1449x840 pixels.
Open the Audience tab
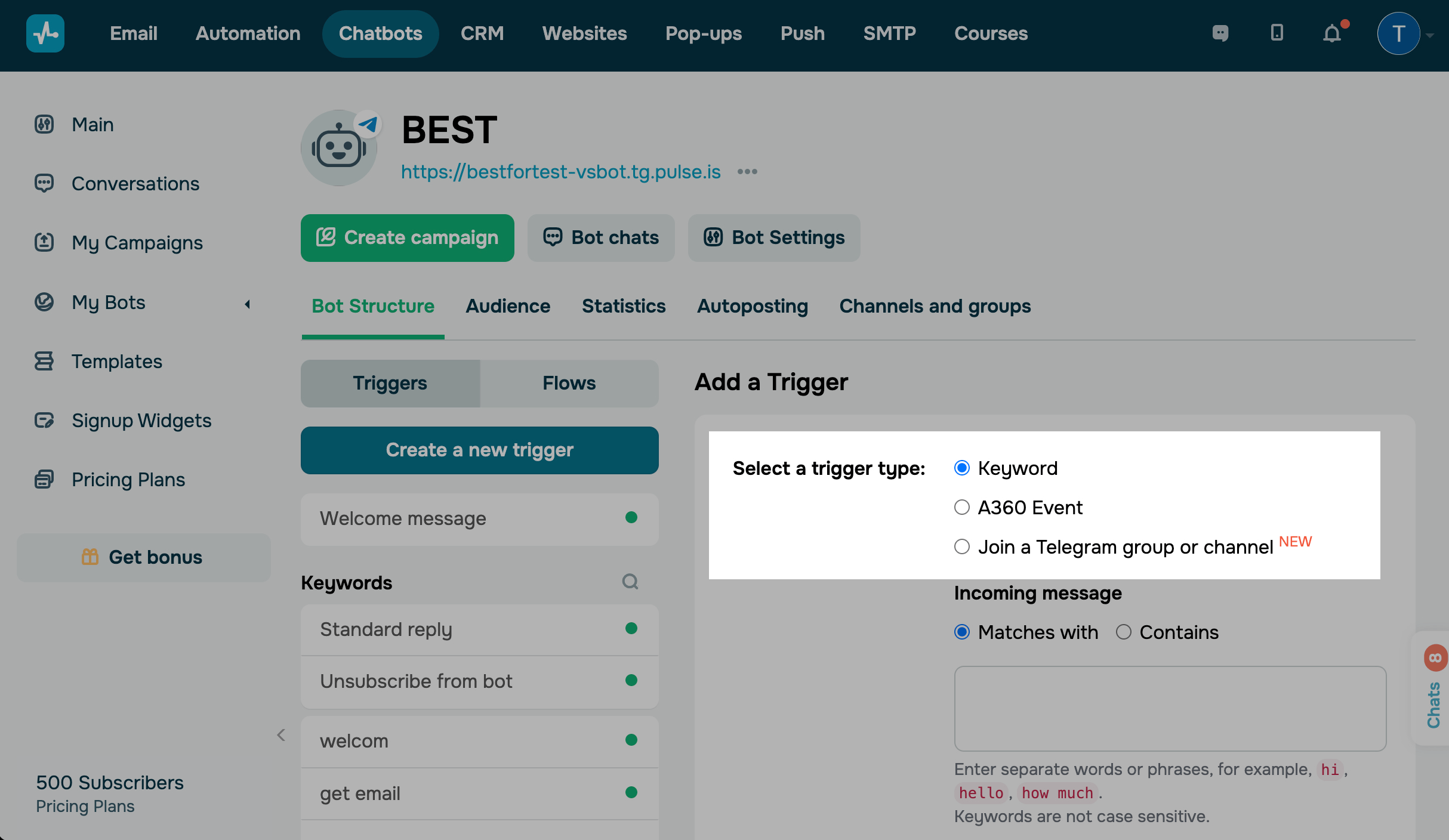pyautogui.click(x=507, y=306)
